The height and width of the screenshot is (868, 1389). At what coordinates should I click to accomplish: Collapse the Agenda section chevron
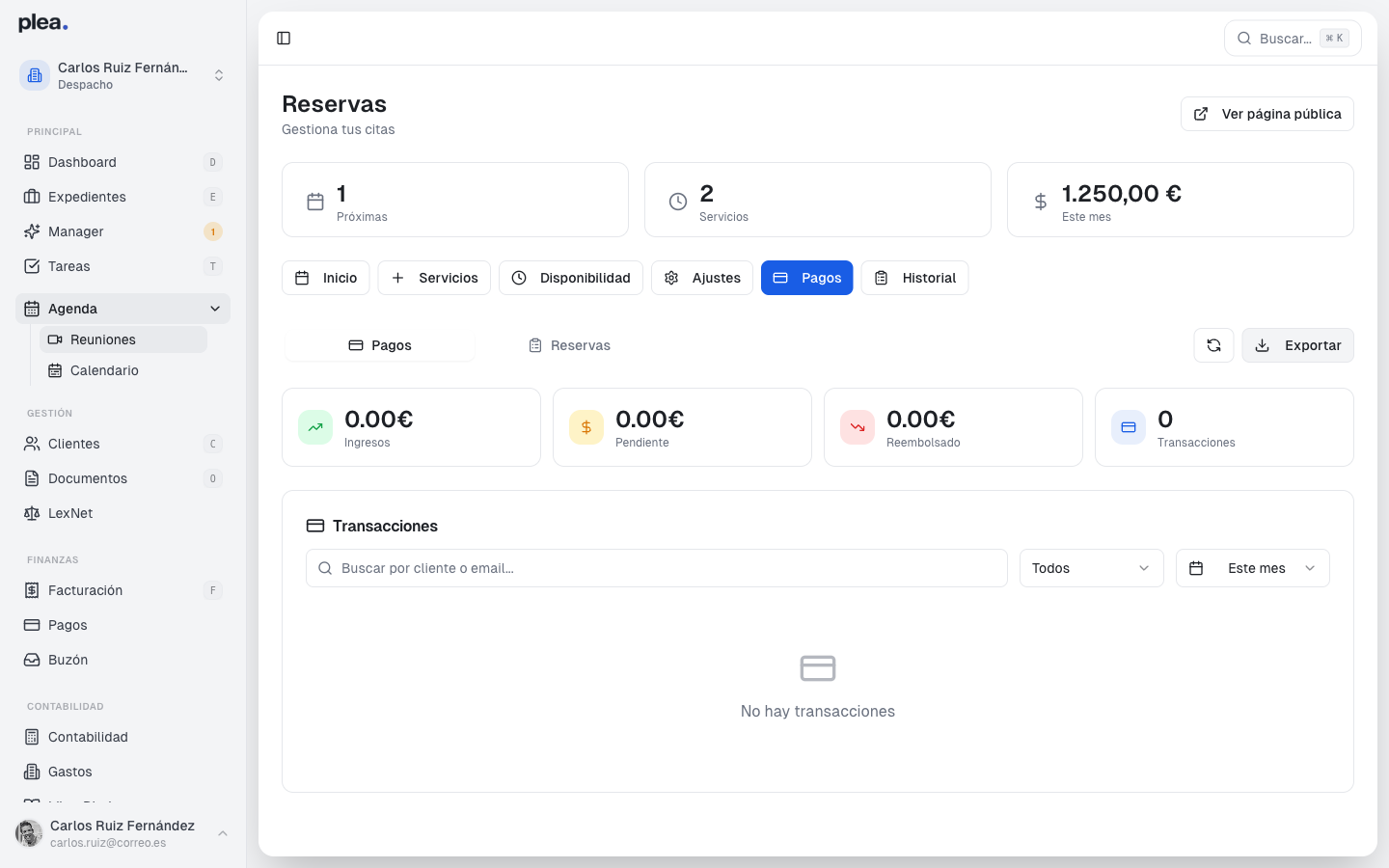click(215, 309)
